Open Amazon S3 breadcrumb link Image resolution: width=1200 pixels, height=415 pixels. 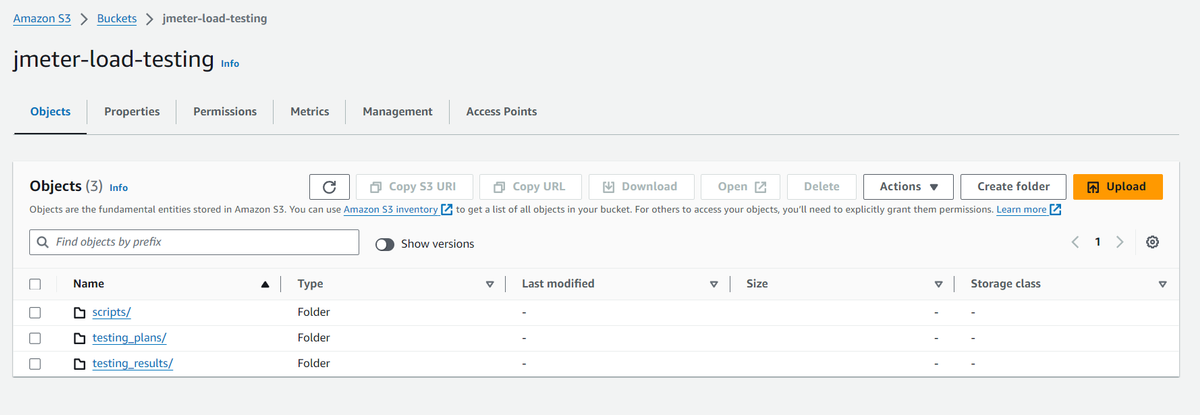coord(42,18)
